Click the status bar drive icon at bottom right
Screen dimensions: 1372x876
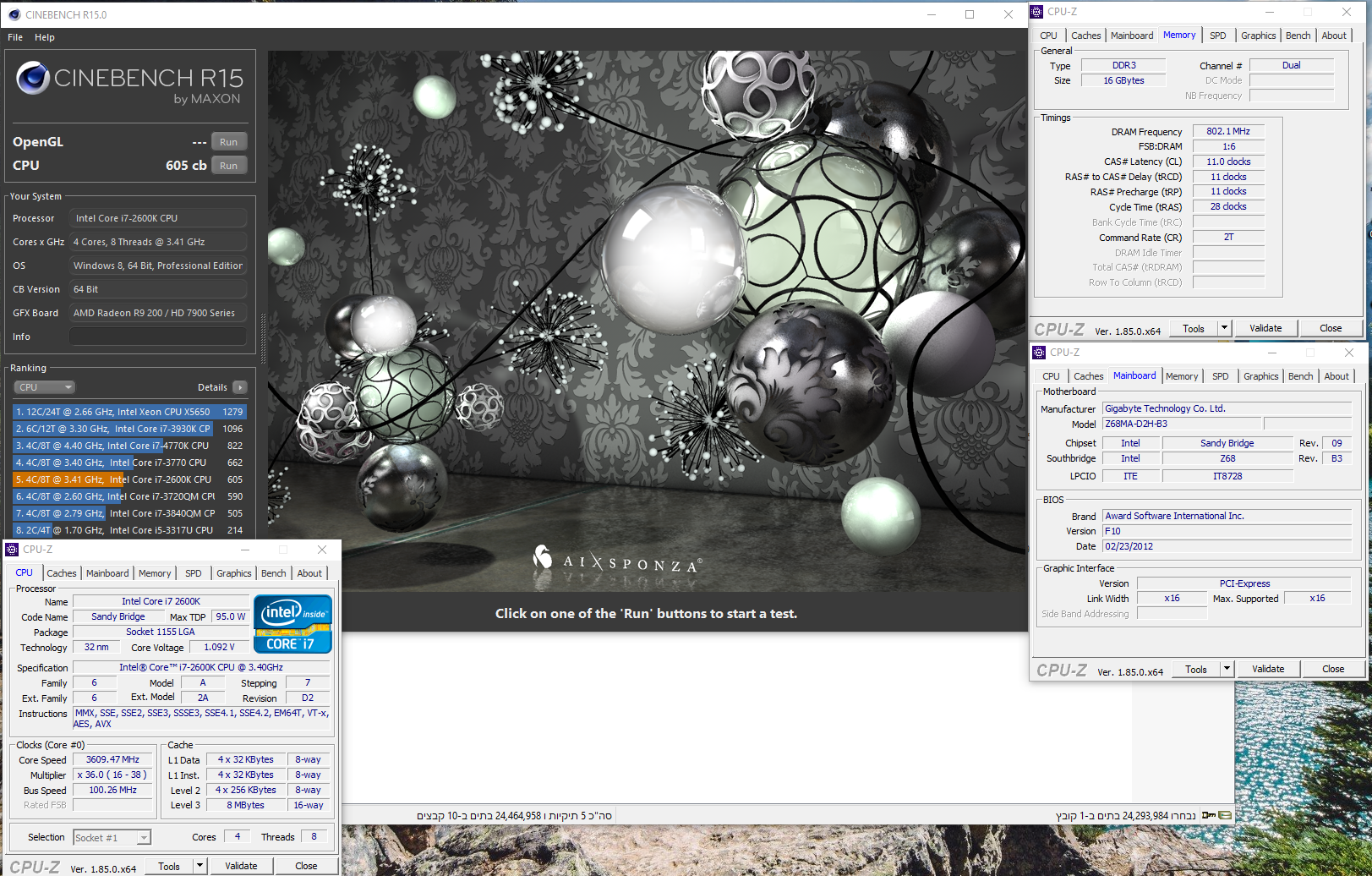(1225, 815)
